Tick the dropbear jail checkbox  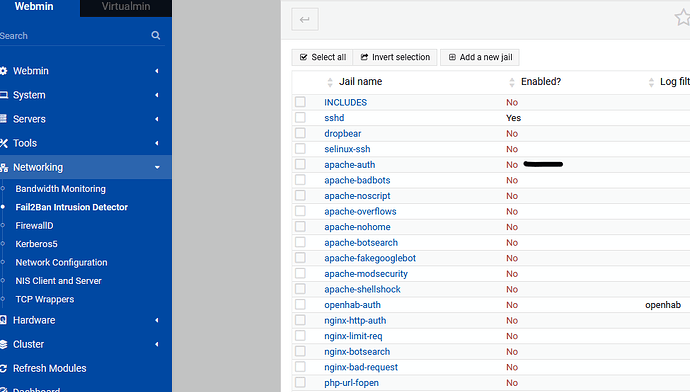coord(301,133)
